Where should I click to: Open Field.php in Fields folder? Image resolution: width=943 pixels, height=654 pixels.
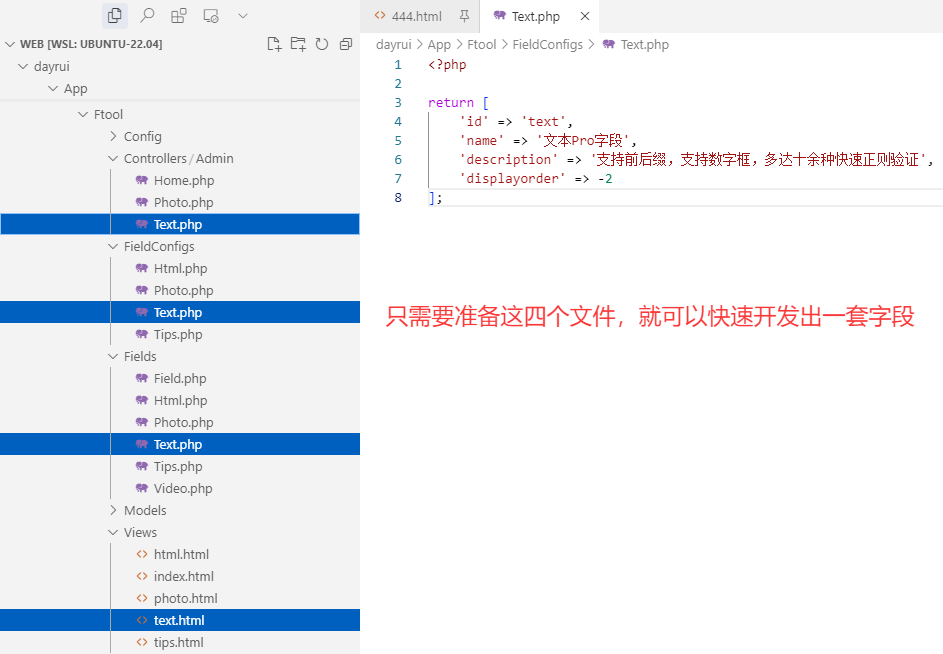(x=180, y=378)
